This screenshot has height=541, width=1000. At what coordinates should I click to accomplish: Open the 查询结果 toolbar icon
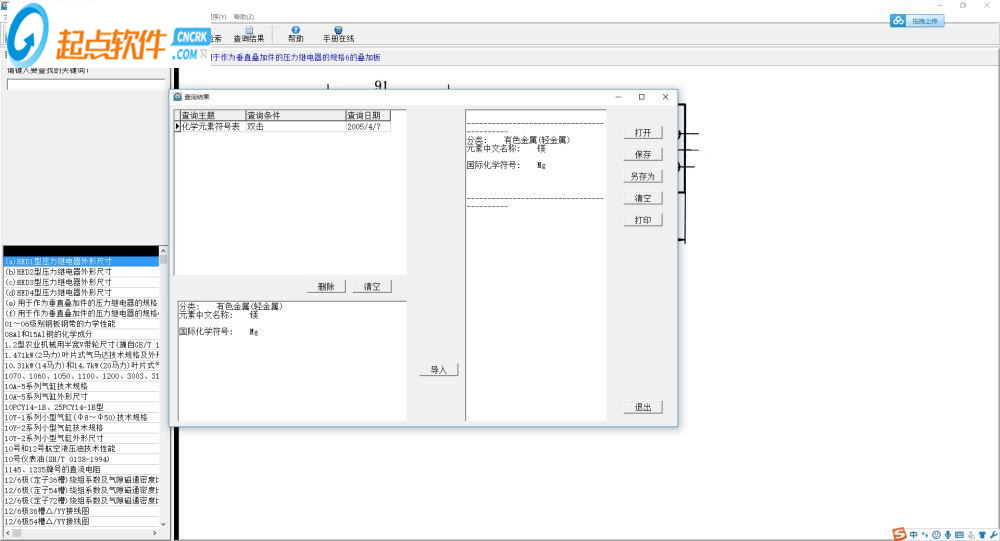click(249, 34)
